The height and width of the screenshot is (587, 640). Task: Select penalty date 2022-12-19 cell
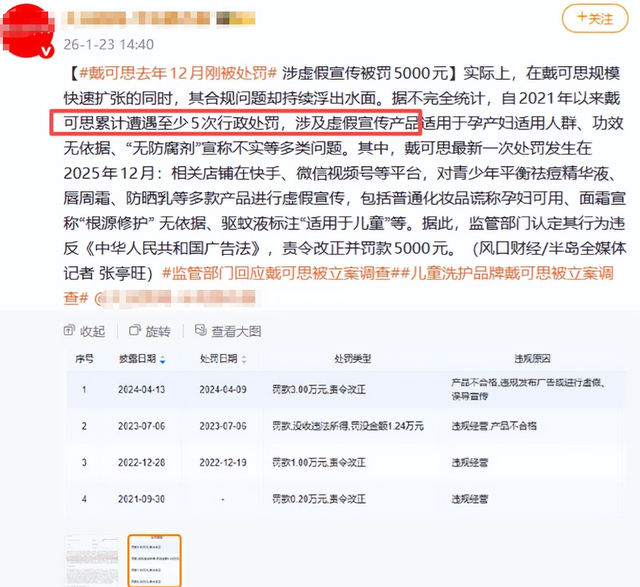[223, 462]
